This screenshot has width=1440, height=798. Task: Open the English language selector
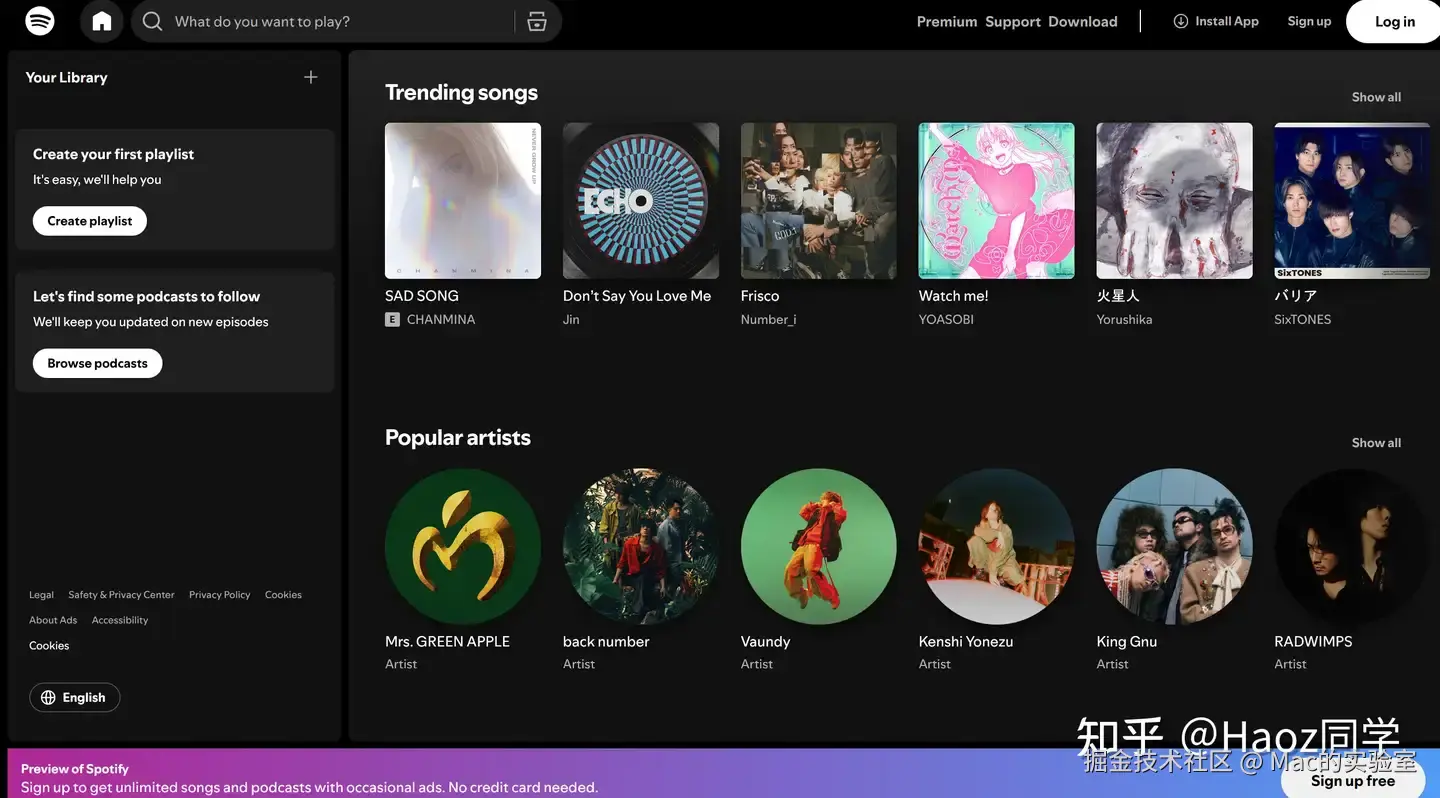pos(75,698)
